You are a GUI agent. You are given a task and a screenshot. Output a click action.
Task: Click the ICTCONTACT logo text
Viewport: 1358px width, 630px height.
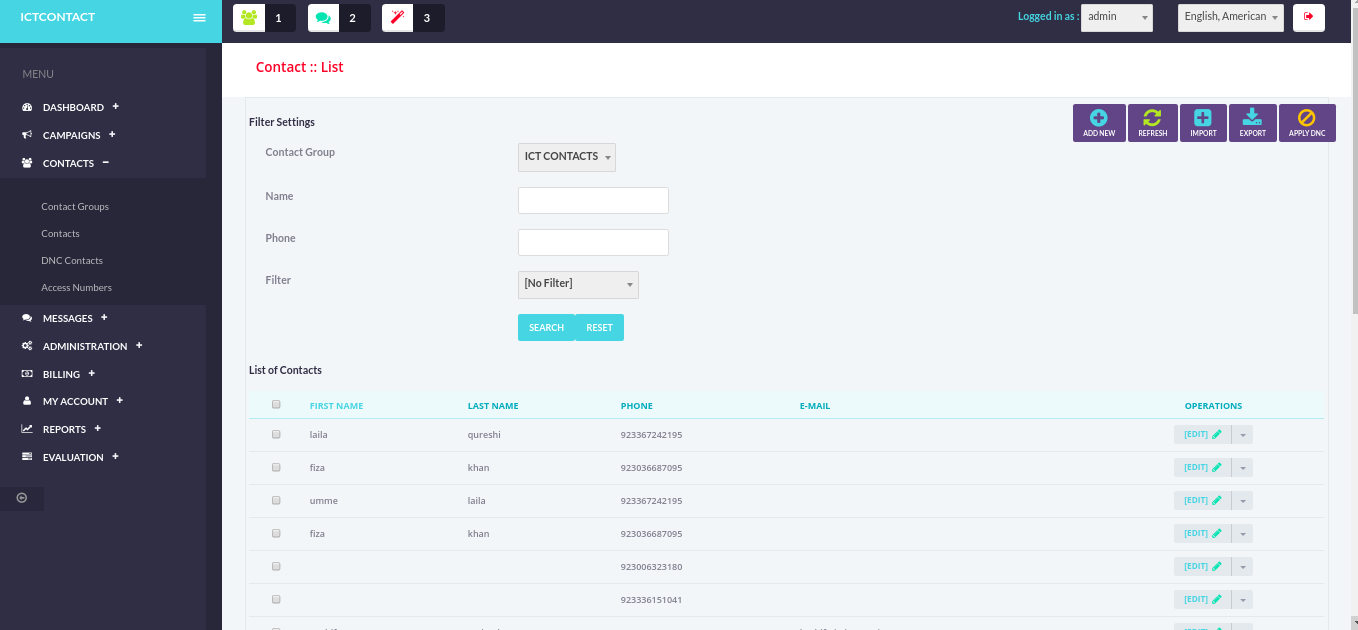tap(58, 17)
